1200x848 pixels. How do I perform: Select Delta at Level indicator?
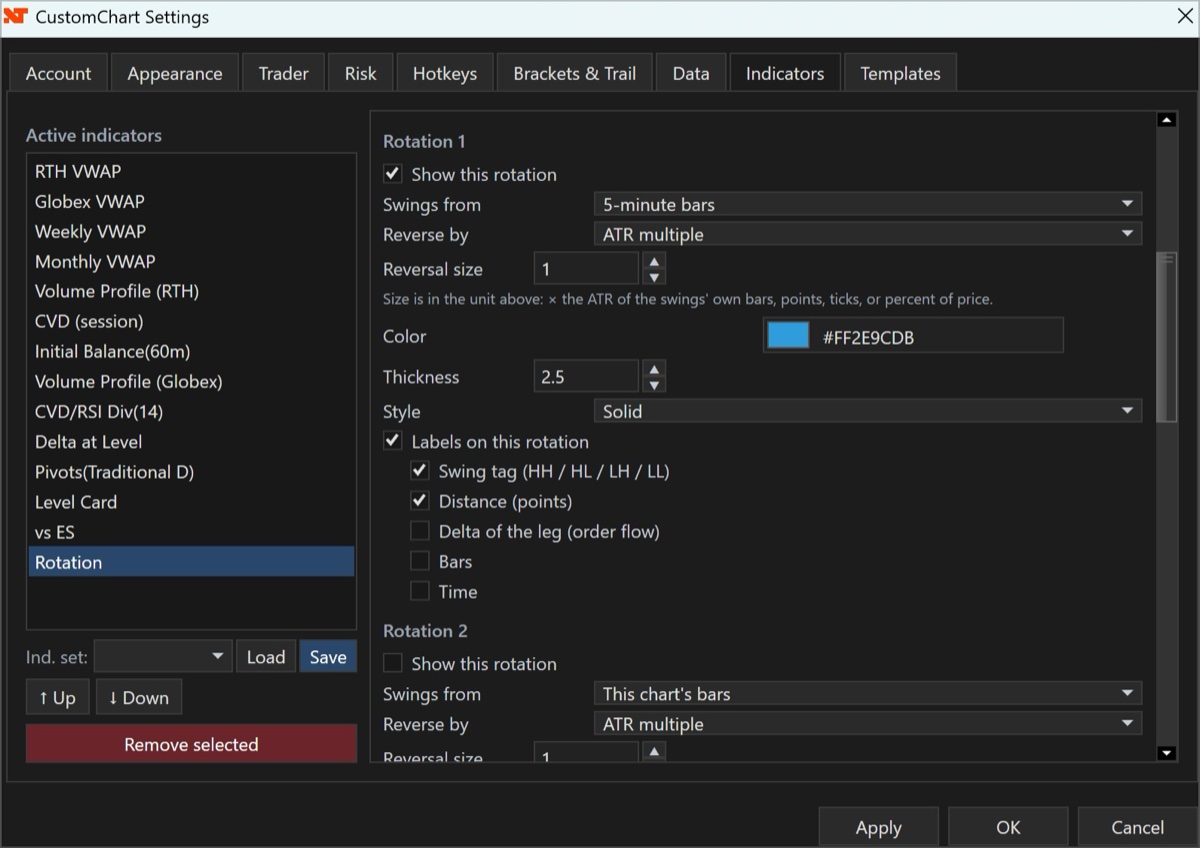(191, 441)
